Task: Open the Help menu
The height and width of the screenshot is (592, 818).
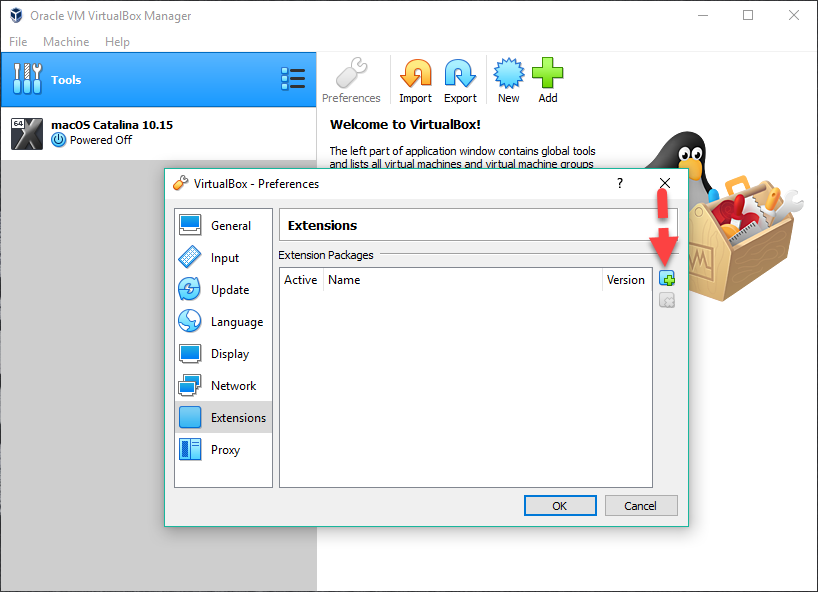Action: (117, 41)
